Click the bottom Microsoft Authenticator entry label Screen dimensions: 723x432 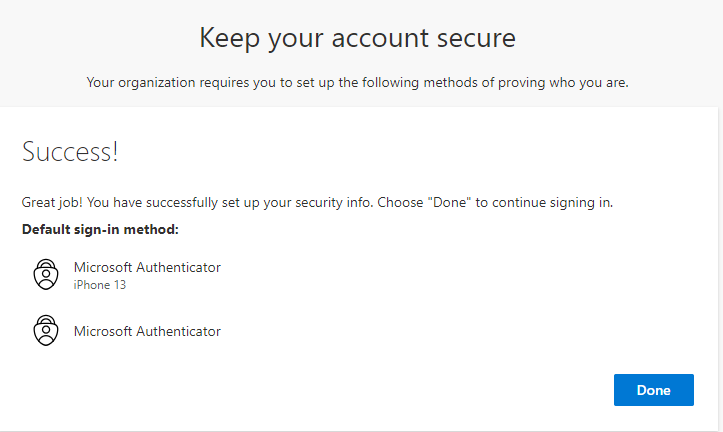click(x=147, y=331)
